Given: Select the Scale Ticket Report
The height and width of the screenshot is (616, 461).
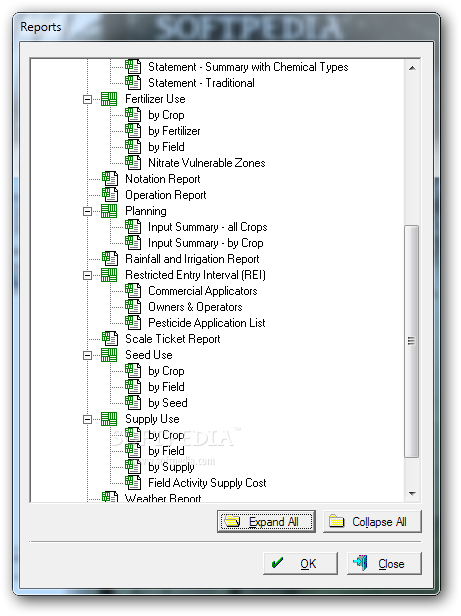Looking at the screenshot, I should [173, 339].
